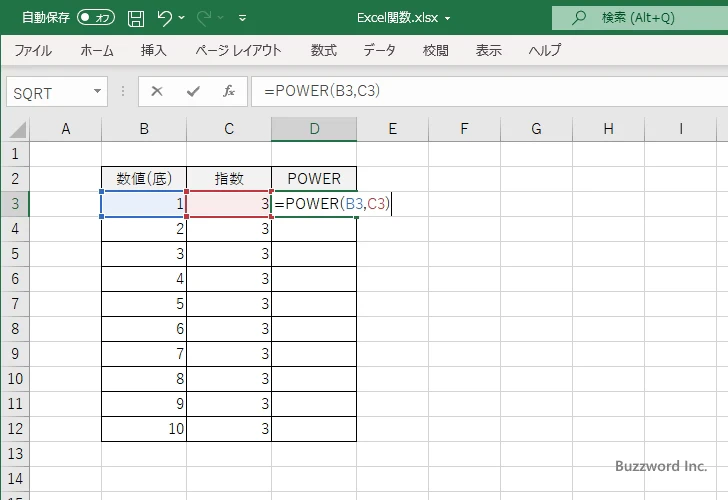Click cell B12 containing 10

click(x=144, y=429)
